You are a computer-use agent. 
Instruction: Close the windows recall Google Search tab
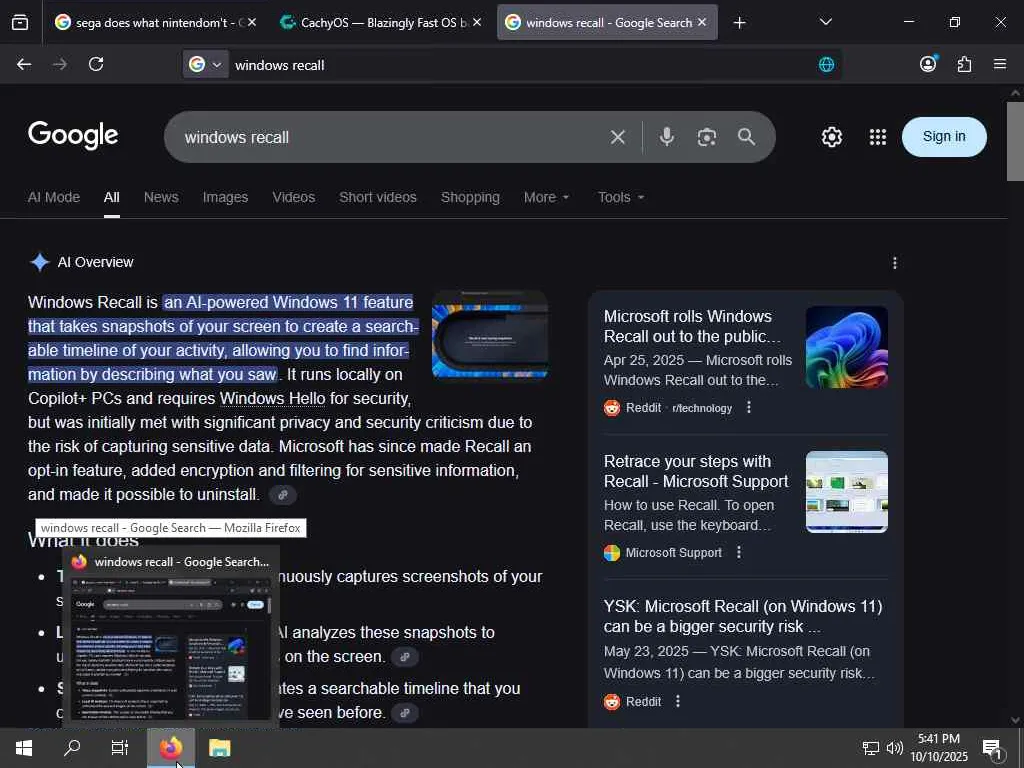702,22
